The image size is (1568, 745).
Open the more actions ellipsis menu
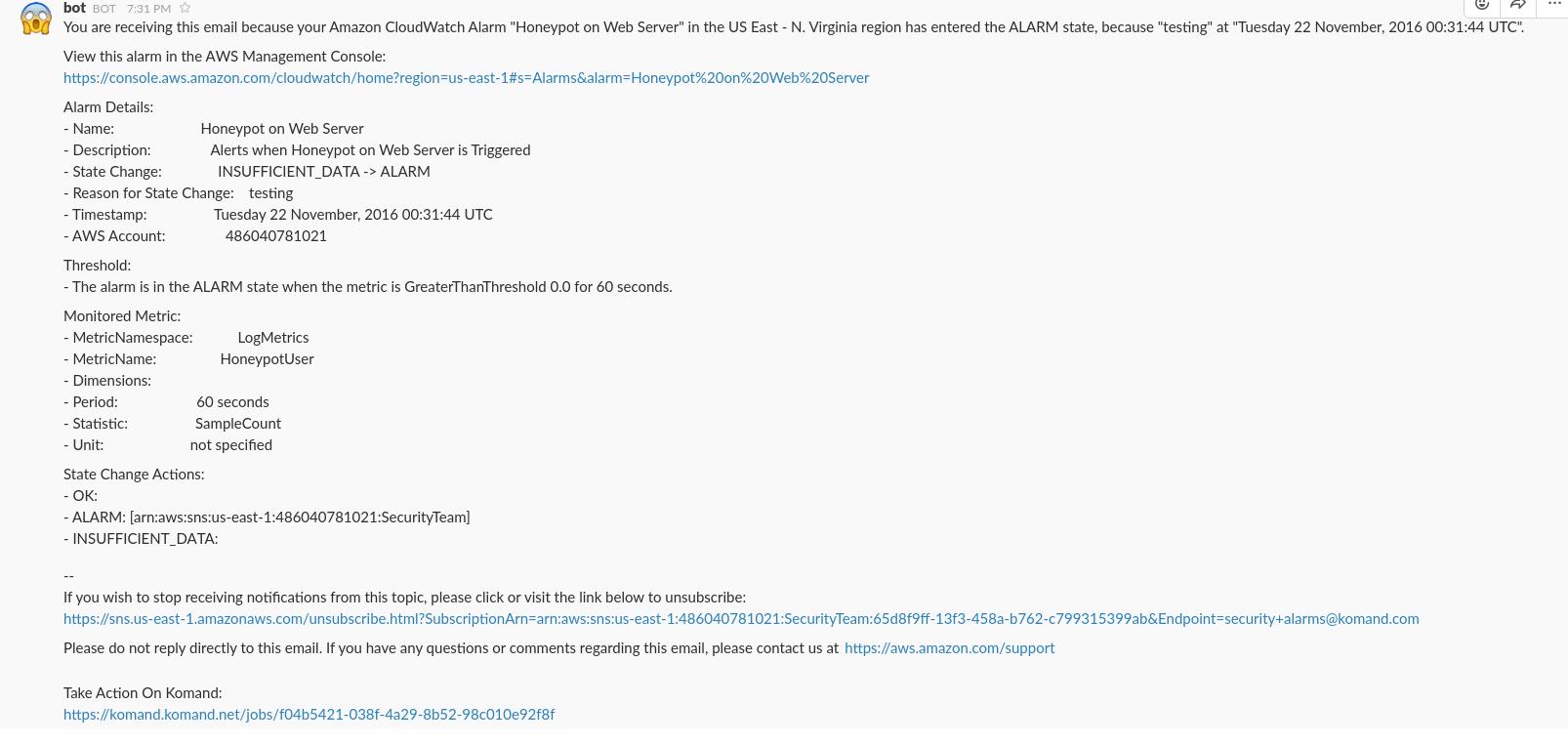point(1554,5)
